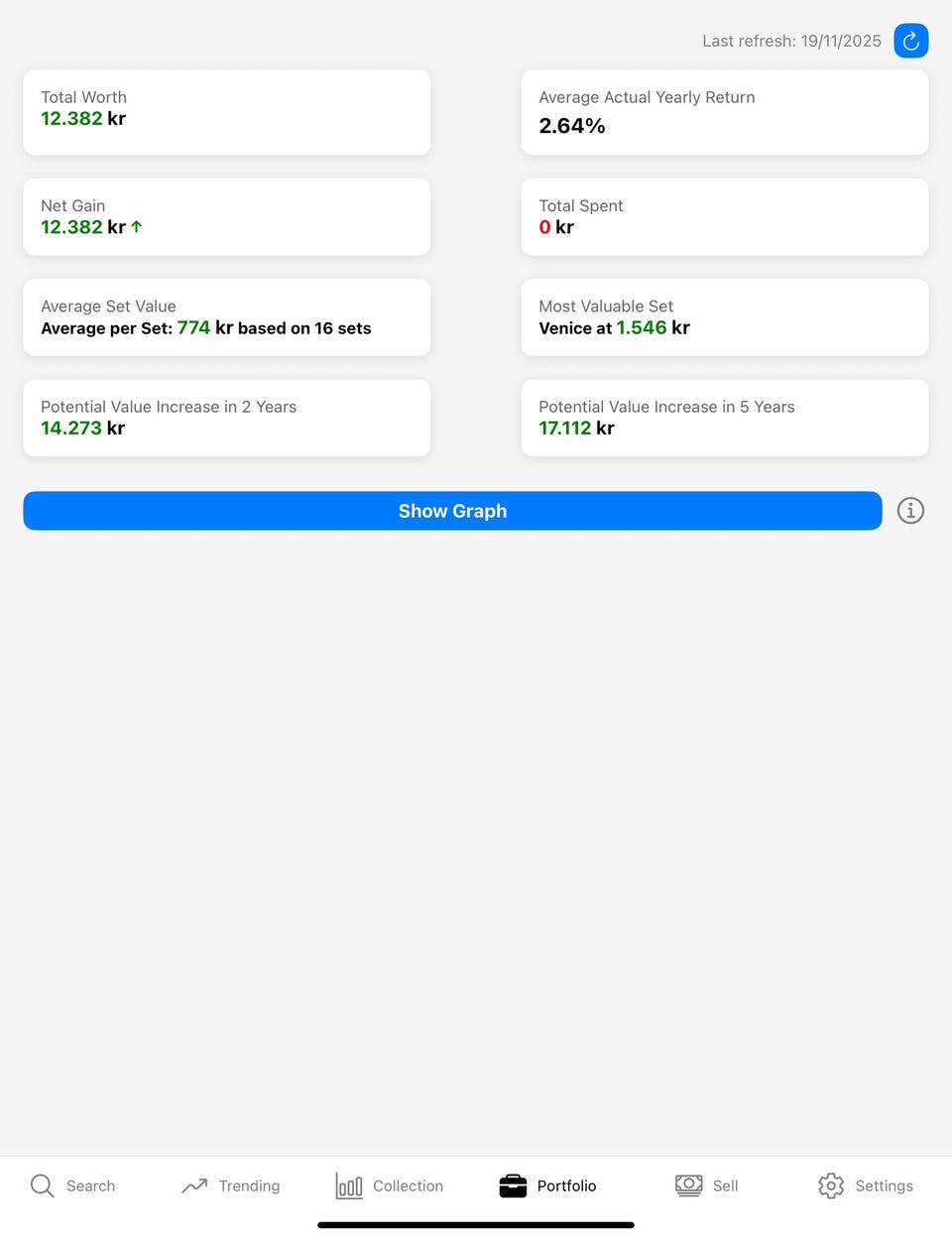Switch to the Sell tab
Image resolution: width=952 pixels, height=1237 pixels.
pos(725,1185)
